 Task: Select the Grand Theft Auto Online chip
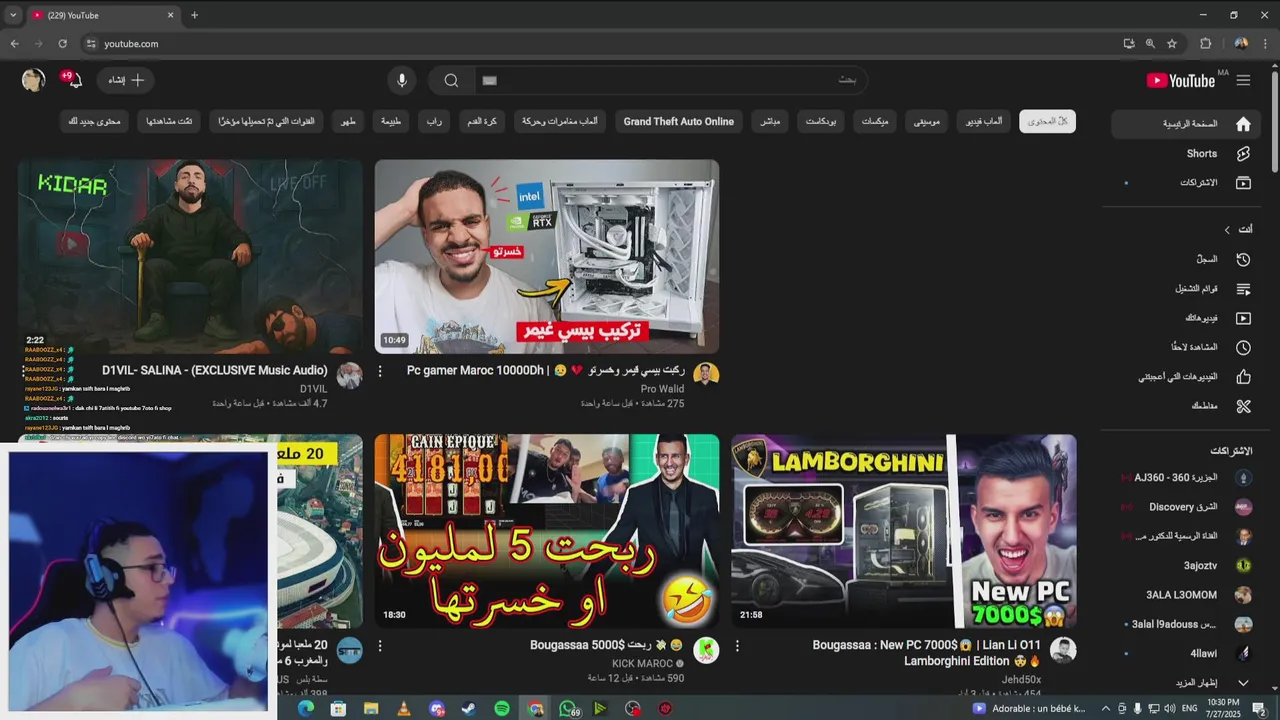point(679,121)
